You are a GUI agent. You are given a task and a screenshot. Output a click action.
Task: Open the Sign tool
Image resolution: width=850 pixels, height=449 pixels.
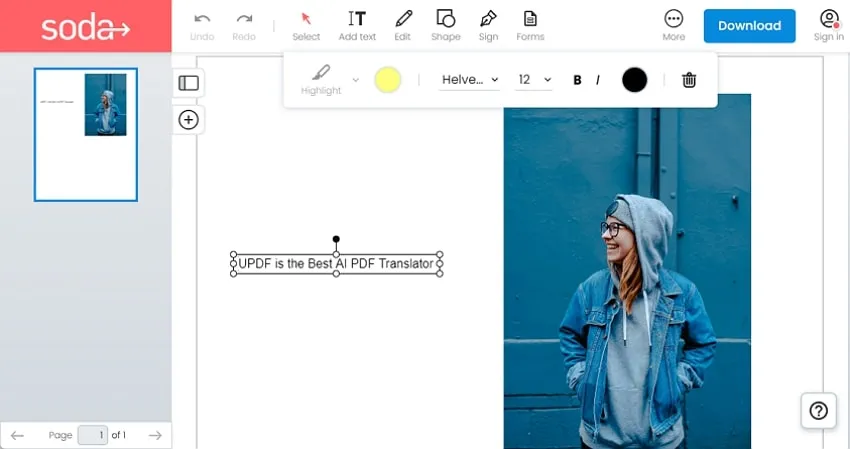488,27
